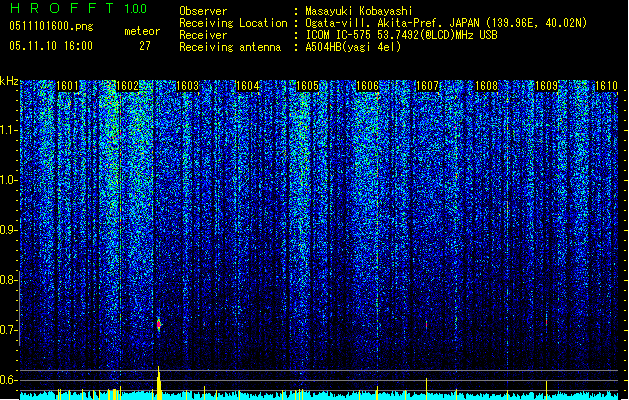Click the 'Receiving antenna' label
The height and width of the screenshot is (400, 629).
pos(230,47)
